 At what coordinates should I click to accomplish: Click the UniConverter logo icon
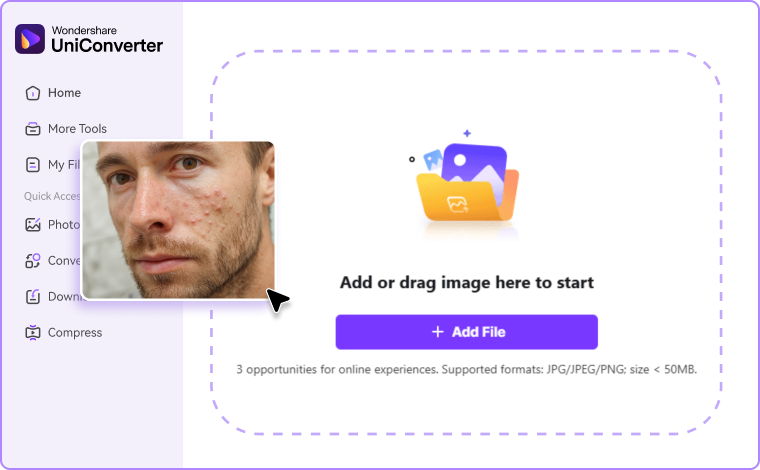(30, 39)
